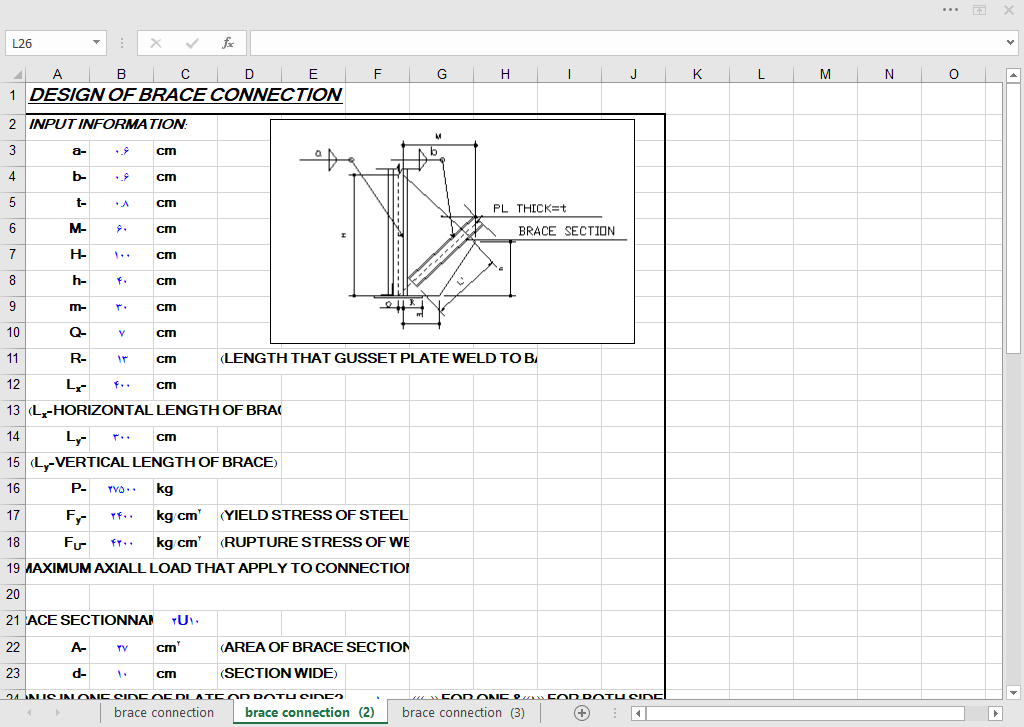Expand the Name Box dropdown arrow
This screenshot has width=1024, height=727.
click(x=97, y=43)
